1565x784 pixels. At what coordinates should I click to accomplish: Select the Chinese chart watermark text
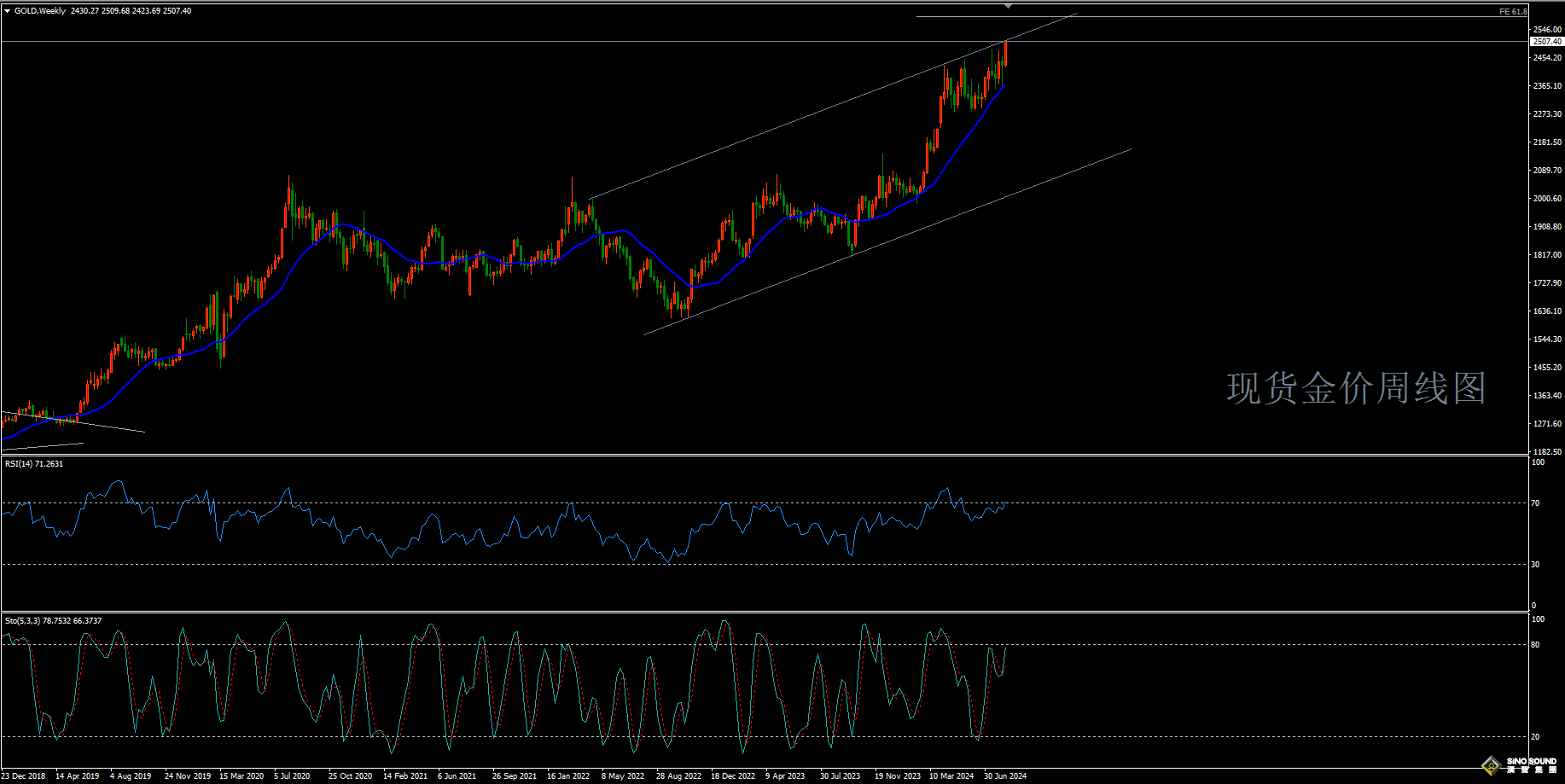[1355, 388]
